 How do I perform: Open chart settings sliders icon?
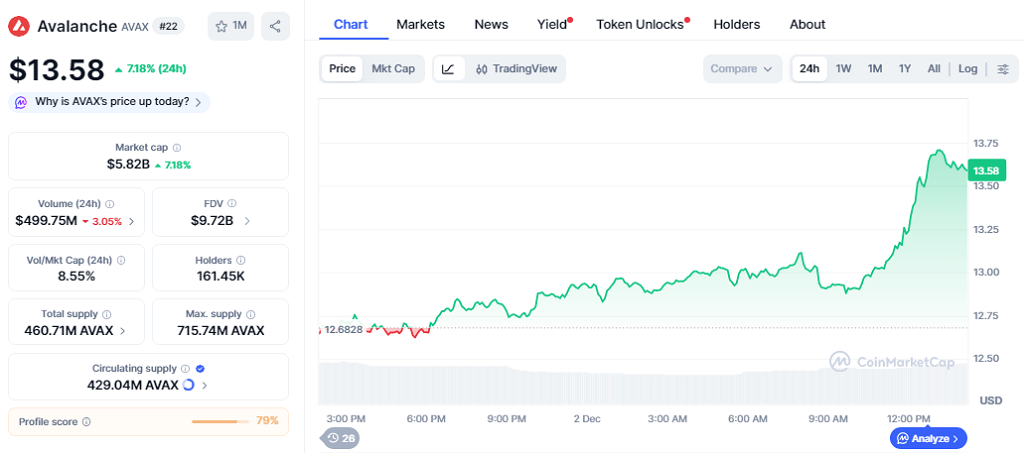pyautogui.click(x=1003, y=69)
